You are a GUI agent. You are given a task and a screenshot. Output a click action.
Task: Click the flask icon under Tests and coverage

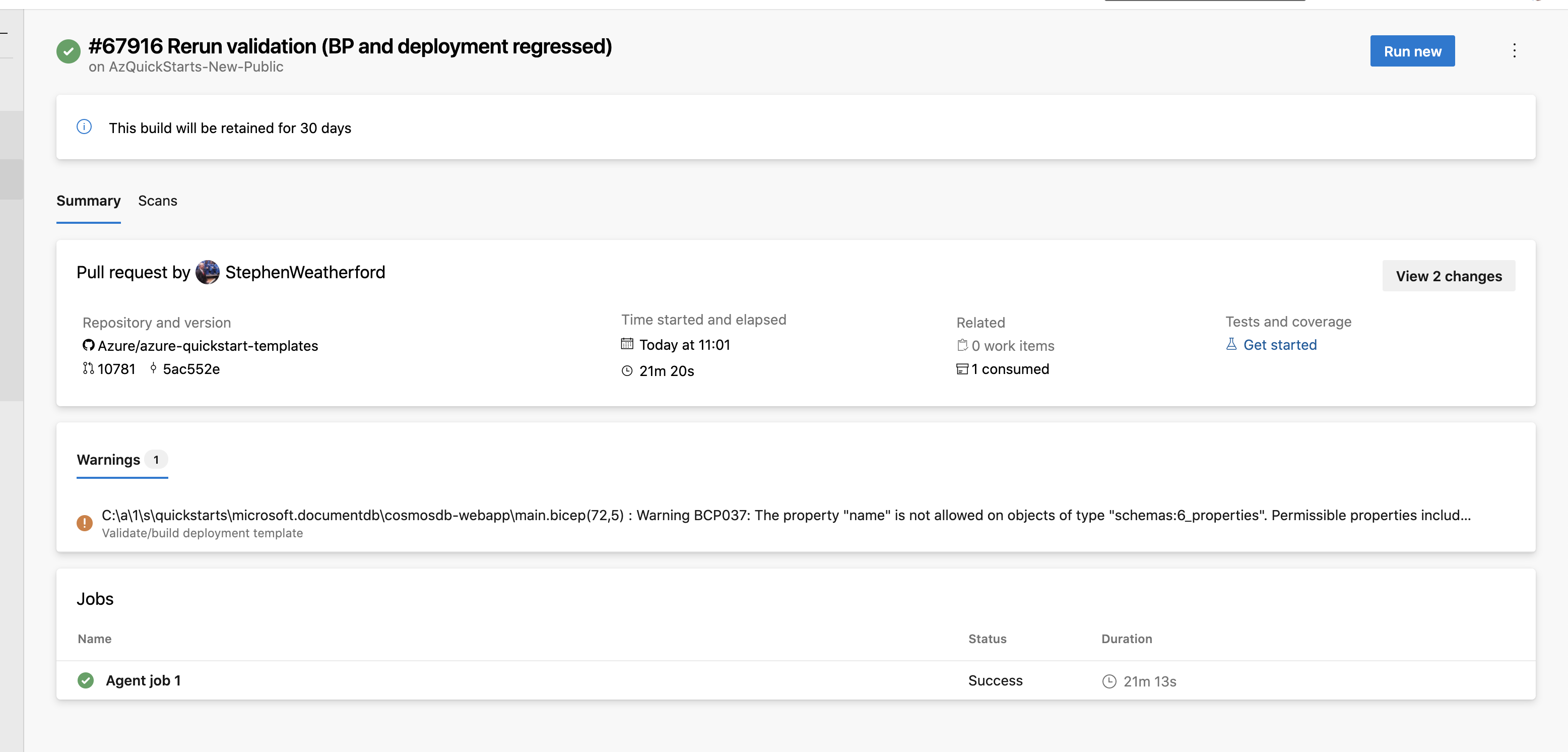point(1231,345)
